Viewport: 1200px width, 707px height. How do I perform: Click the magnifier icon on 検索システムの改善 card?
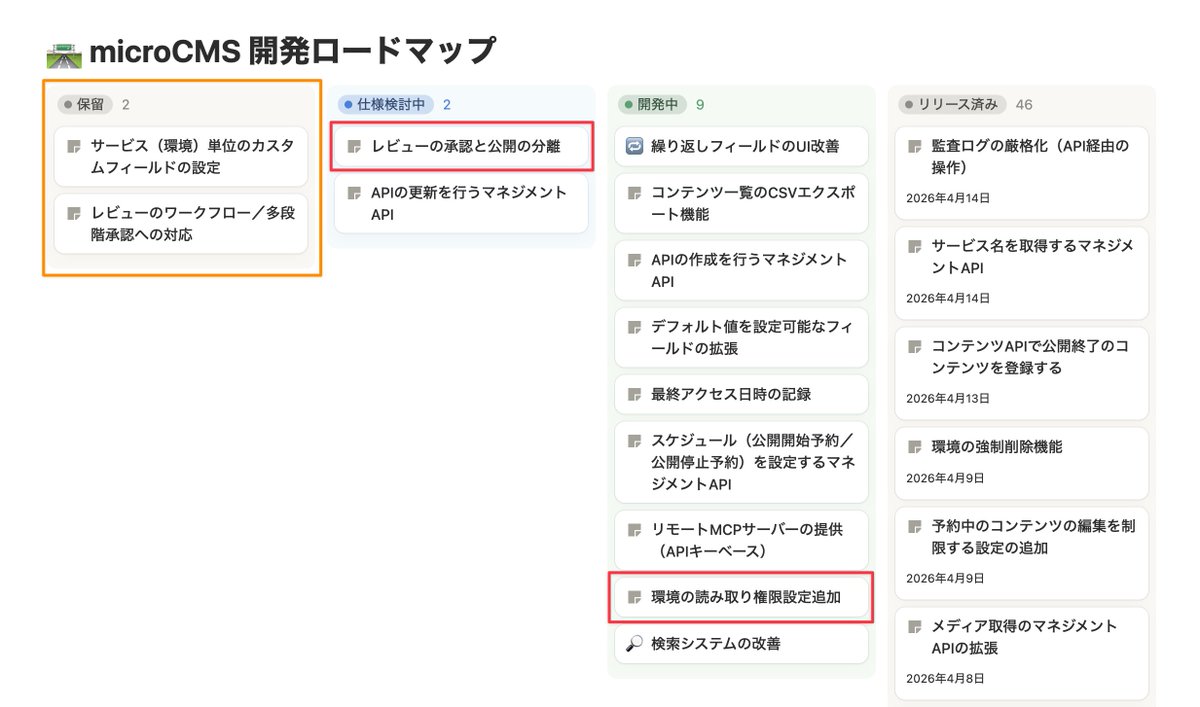point(634,644)
